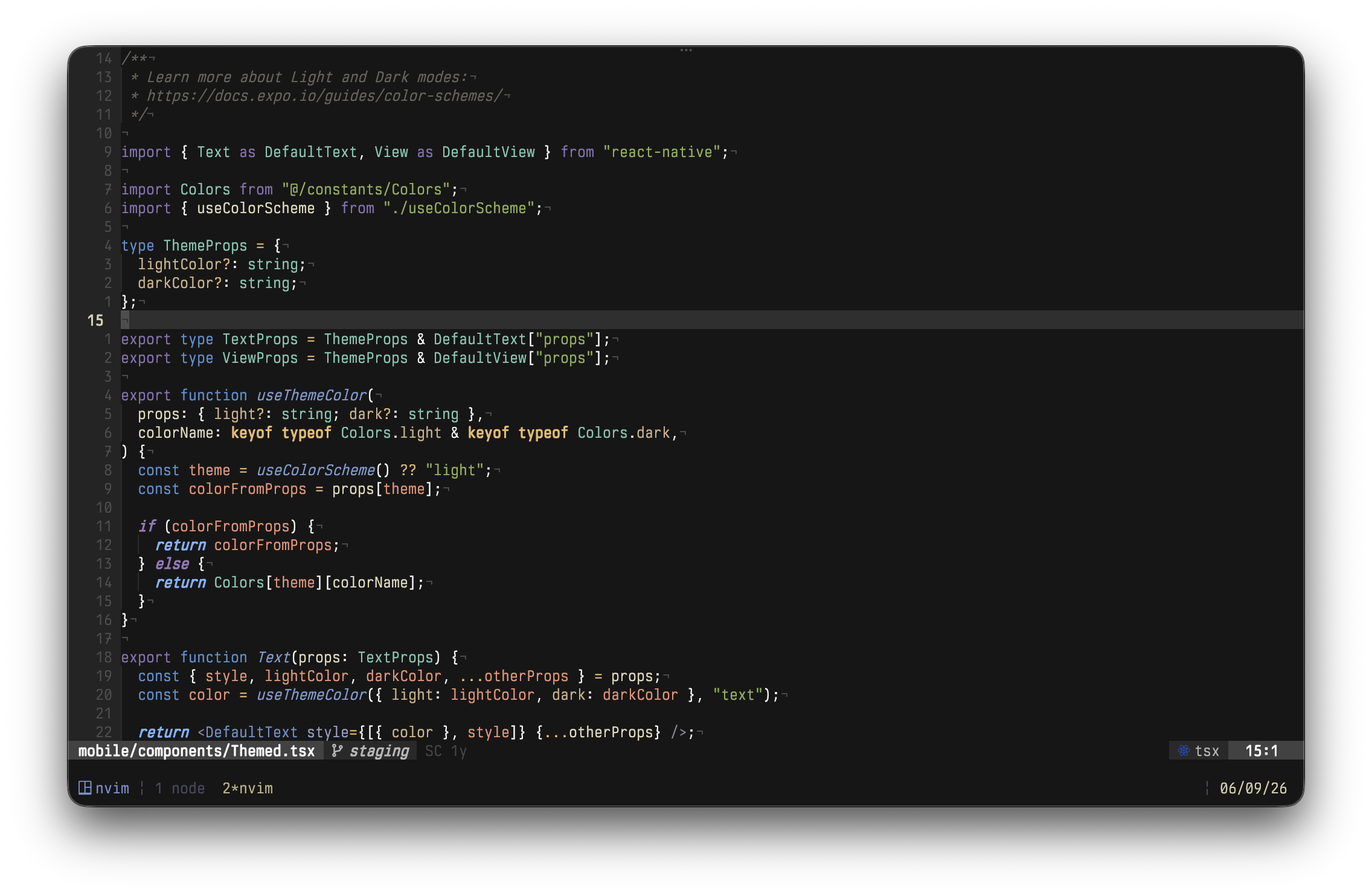This screenshot has height=896, width=1372.
Task: Click 'ThemeProps' in the type declaration
Action: click(205, 246)
